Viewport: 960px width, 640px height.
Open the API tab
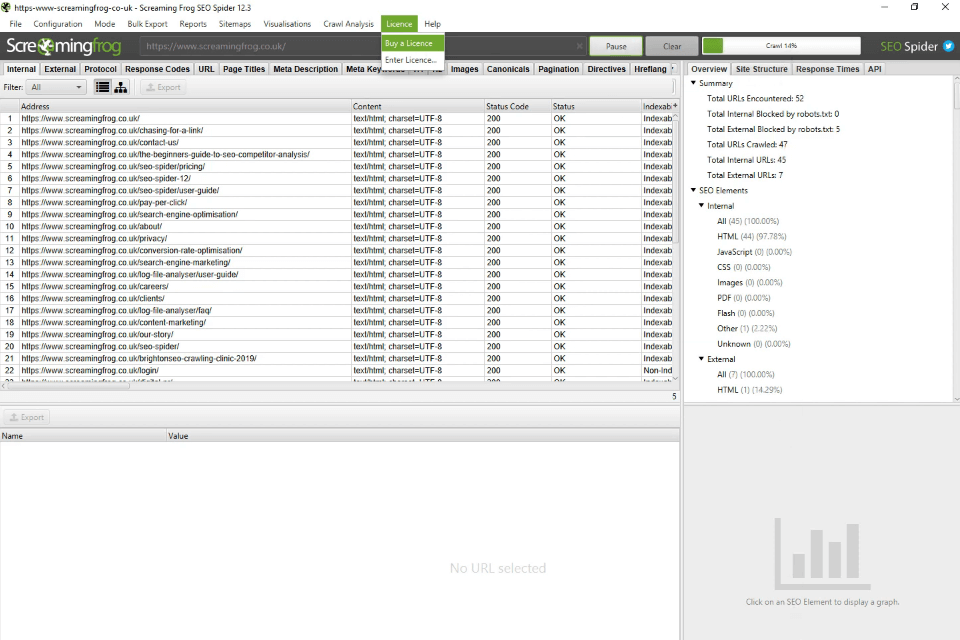coord(874,69)
